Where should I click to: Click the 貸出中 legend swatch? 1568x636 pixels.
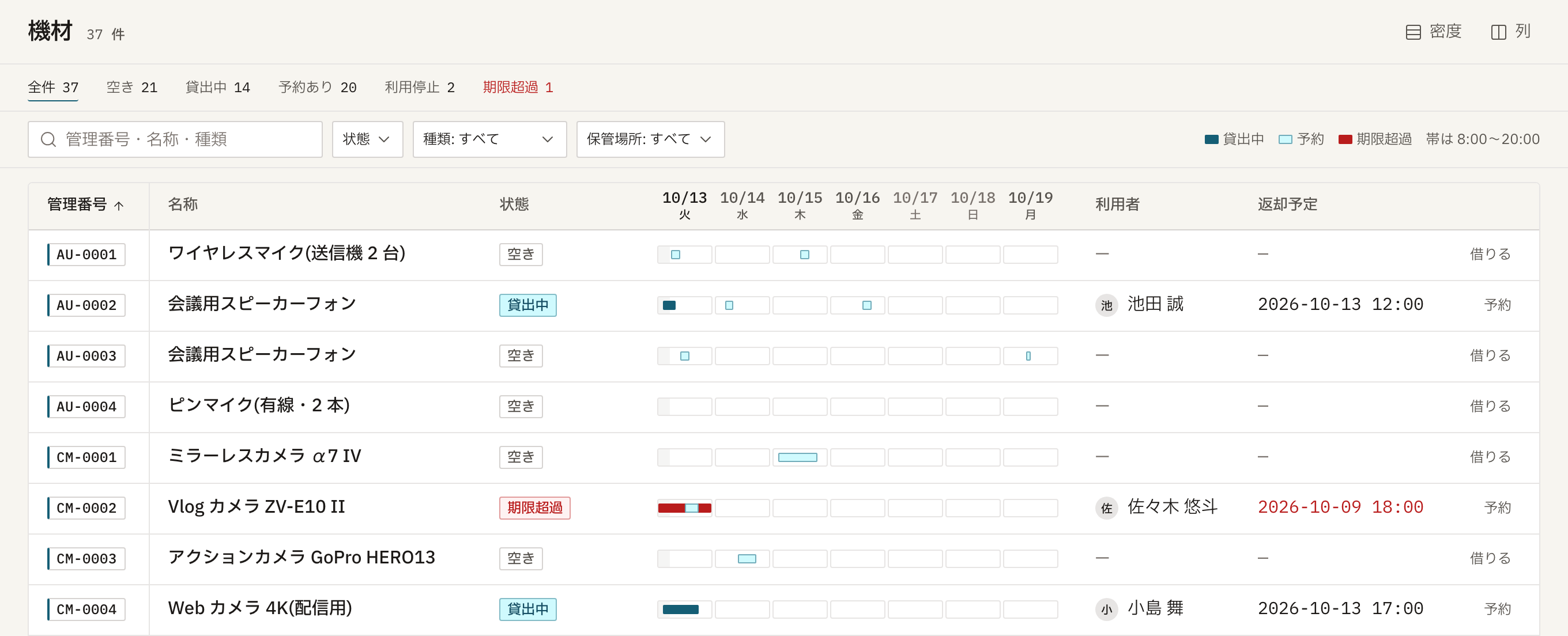[1211, 139]
